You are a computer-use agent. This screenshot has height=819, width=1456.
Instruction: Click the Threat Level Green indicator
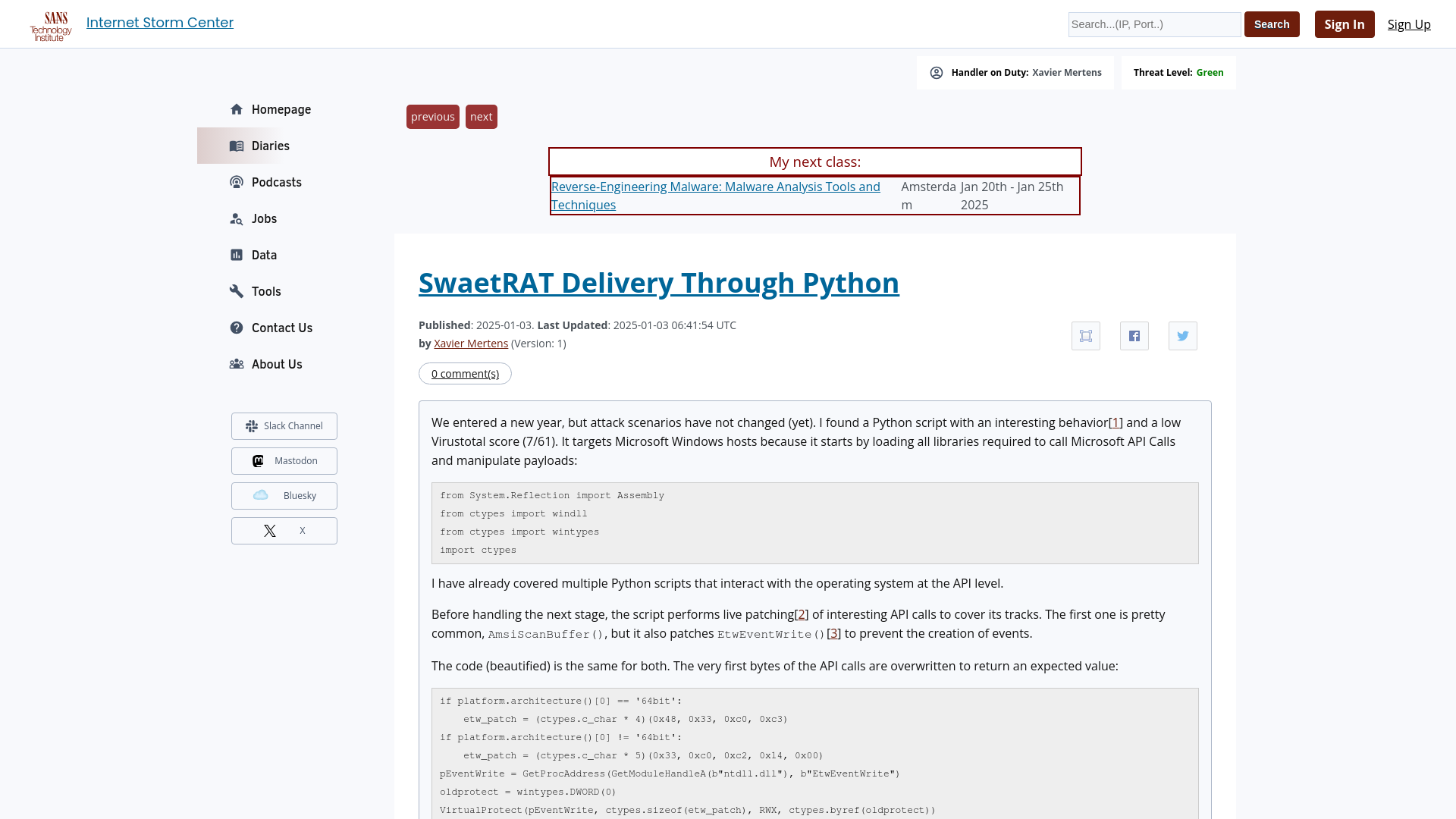1178,73
